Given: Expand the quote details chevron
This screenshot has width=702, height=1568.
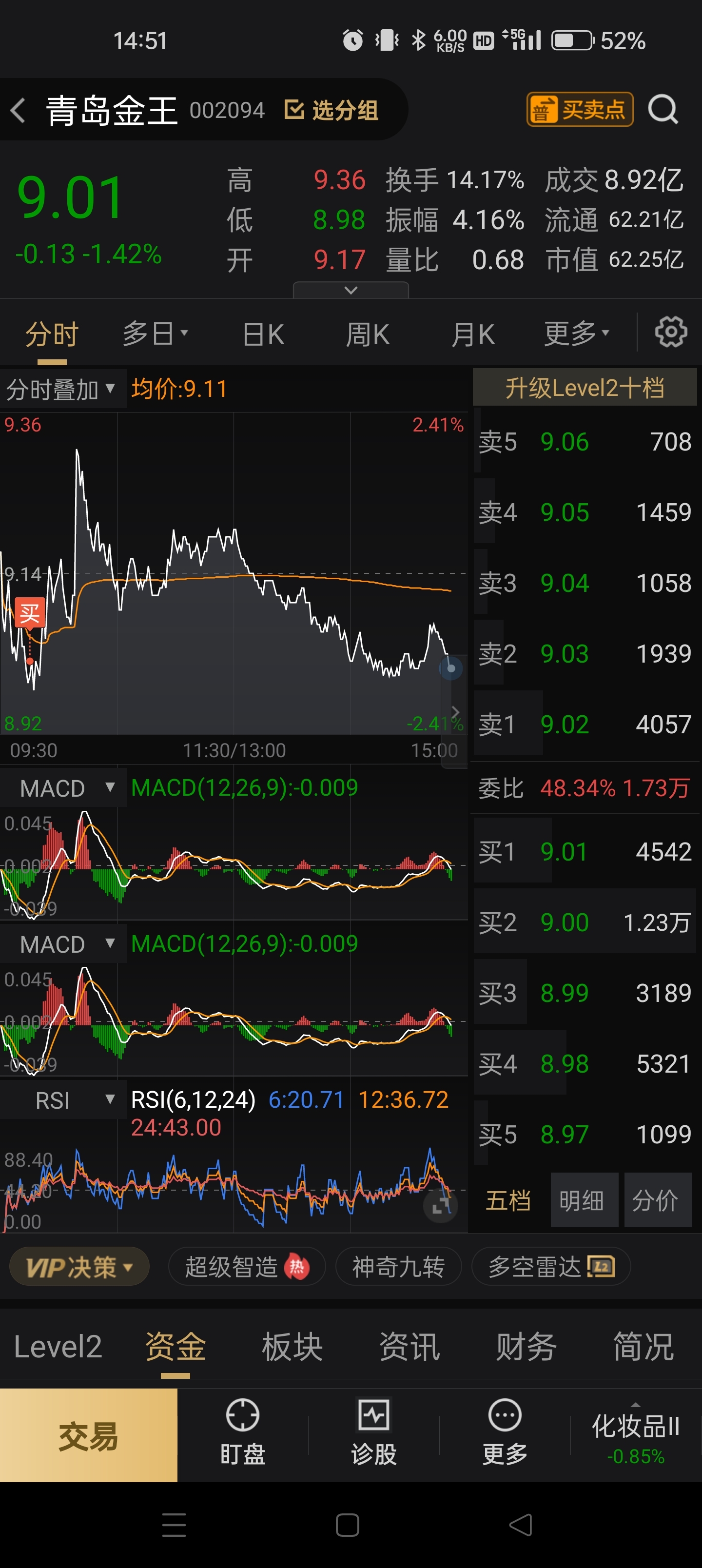Looking at the screenshot, I should [x=351, y=290].
